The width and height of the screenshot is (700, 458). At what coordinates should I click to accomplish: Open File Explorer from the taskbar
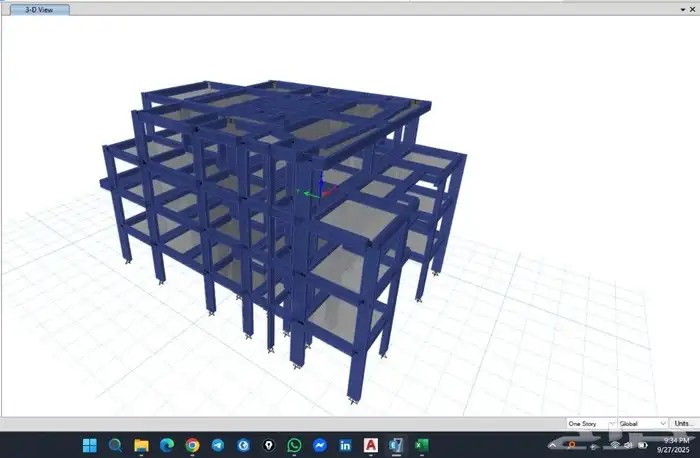pos(141,445)
